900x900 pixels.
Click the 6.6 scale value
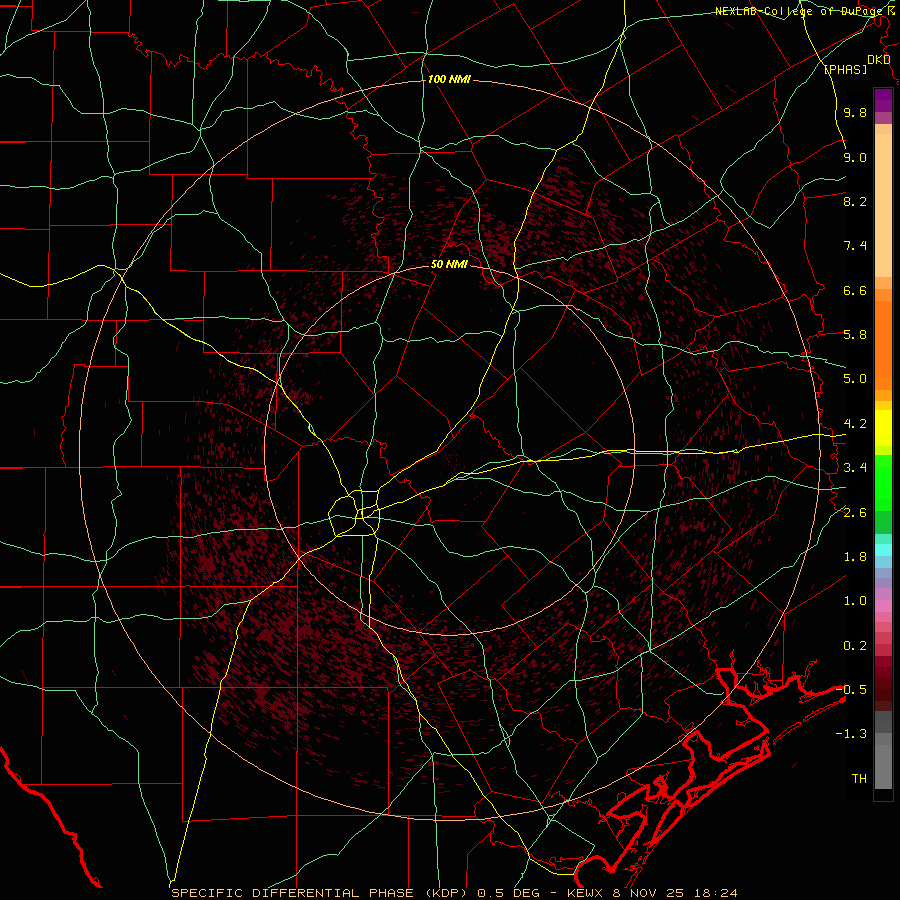coord(855,290)
